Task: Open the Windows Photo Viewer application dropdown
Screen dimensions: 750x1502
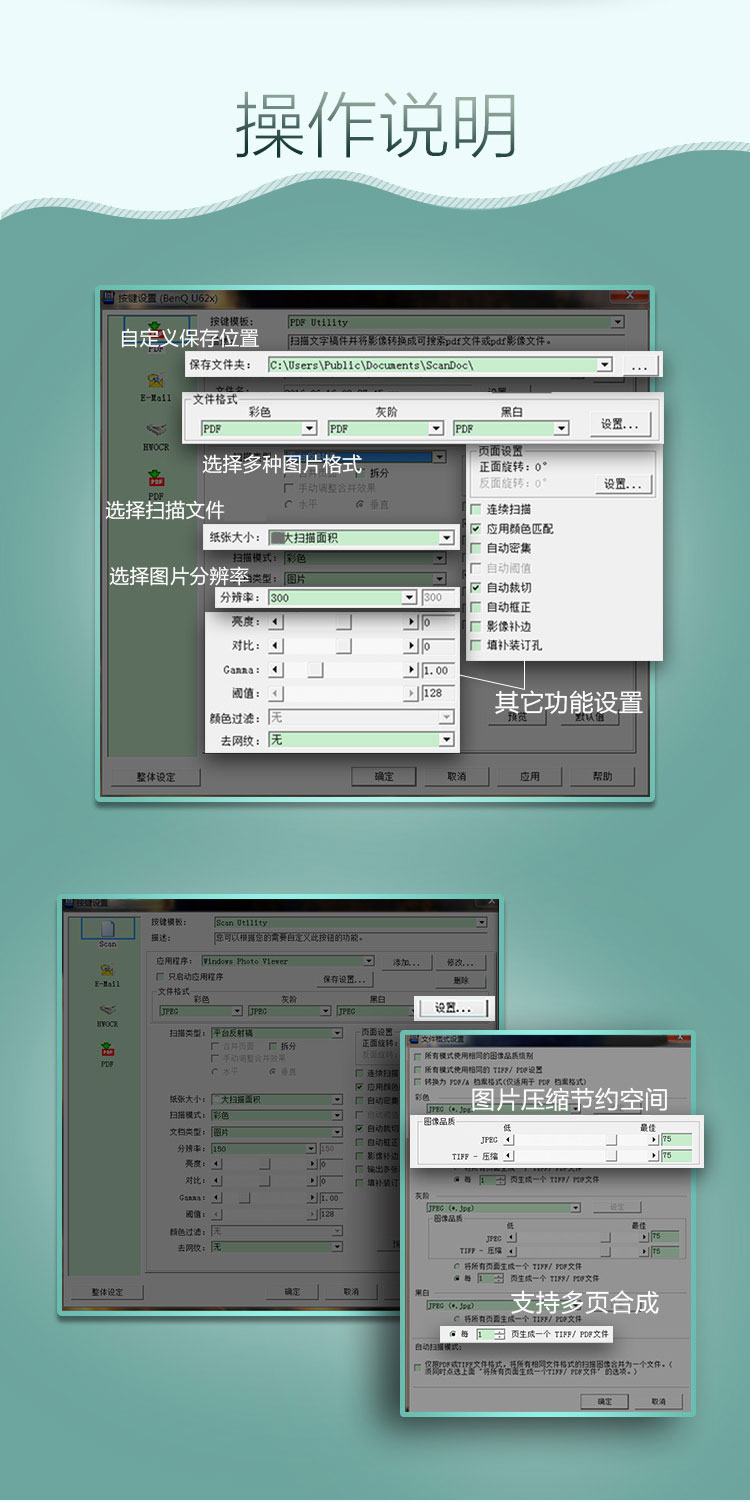Action: [x=369, y=961]
